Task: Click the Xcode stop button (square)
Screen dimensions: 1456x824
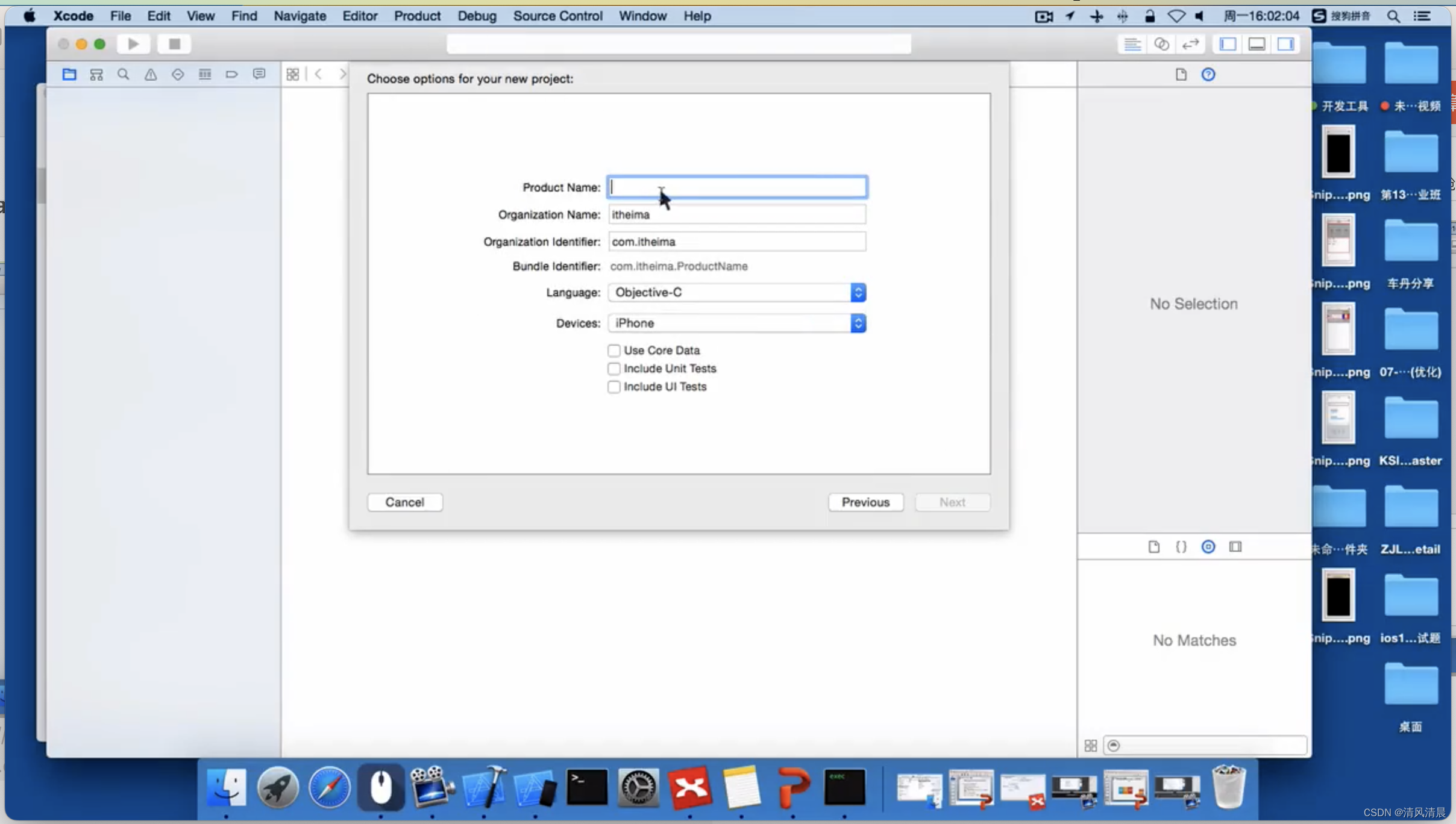Action: click(173, 44)
